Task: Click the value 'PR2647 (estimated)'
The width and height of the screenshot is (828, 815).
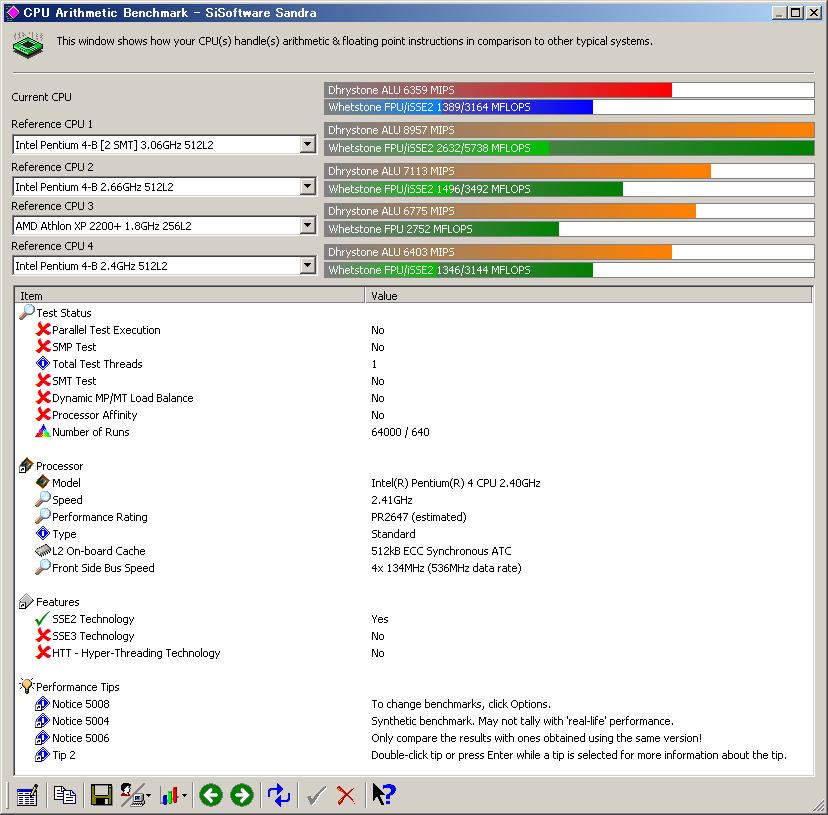Action: point(419,517)
